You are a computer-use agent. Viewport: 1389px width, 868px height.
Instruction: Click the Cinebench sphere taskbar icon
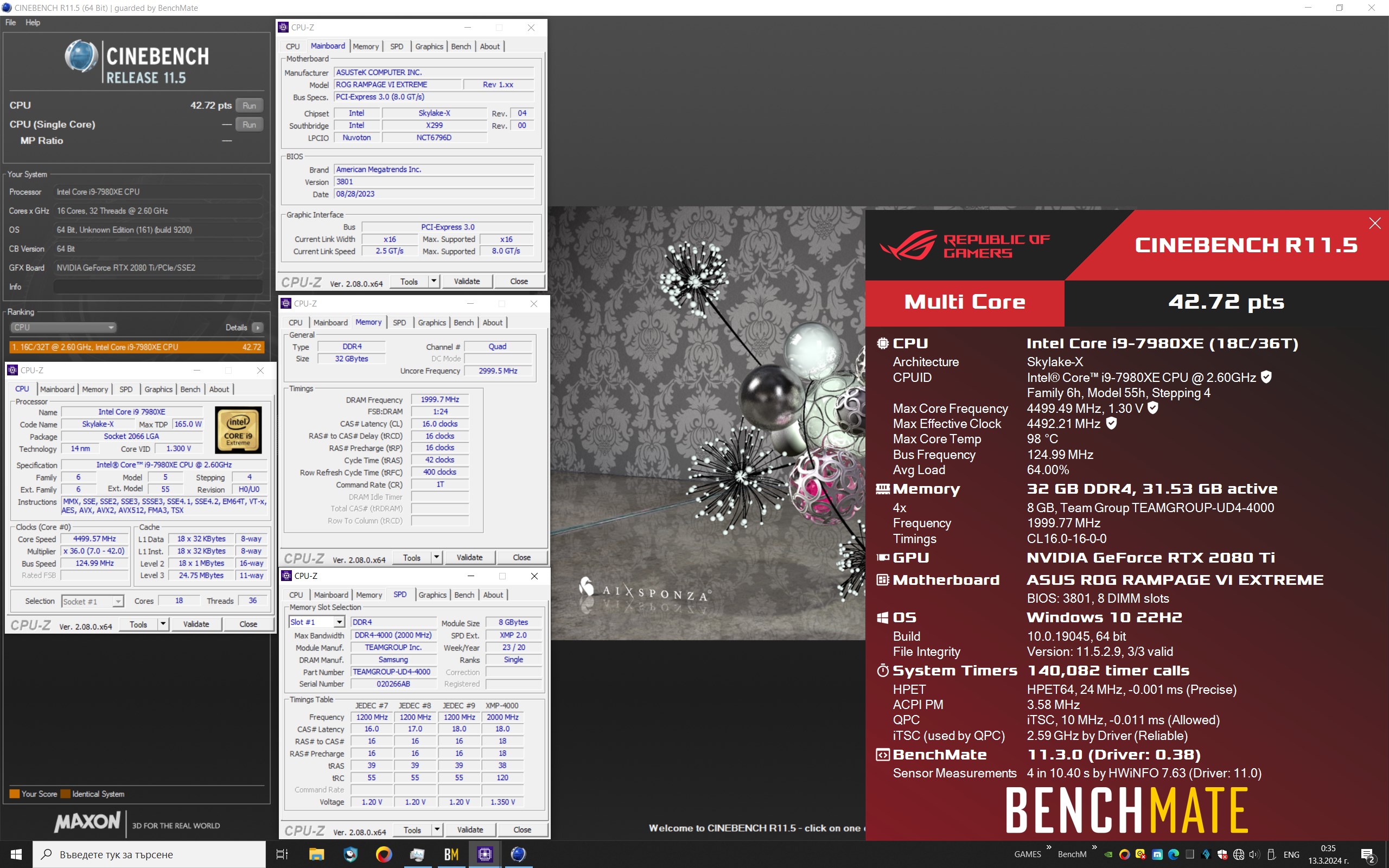point(518,854)
